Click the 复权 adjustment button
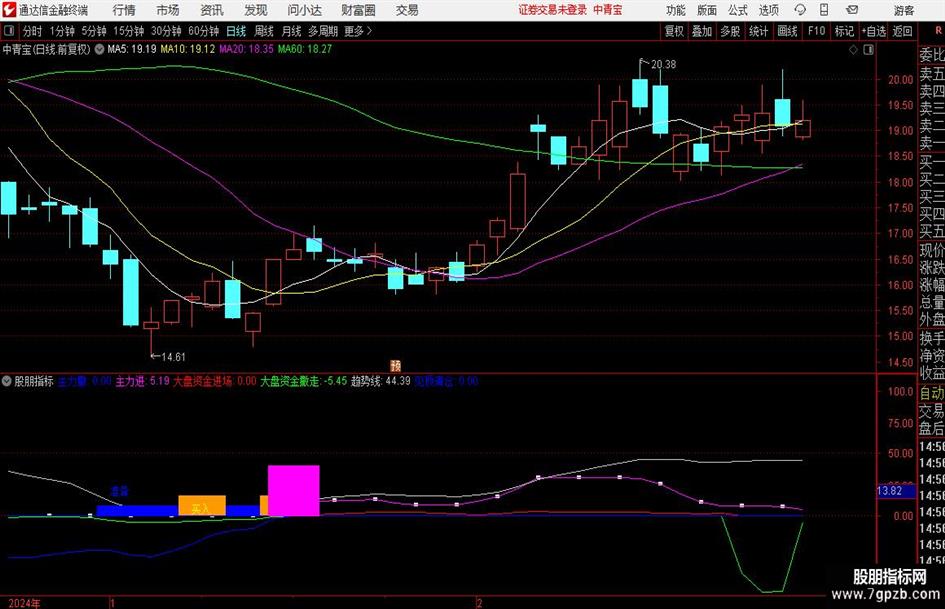 point(674,31)
